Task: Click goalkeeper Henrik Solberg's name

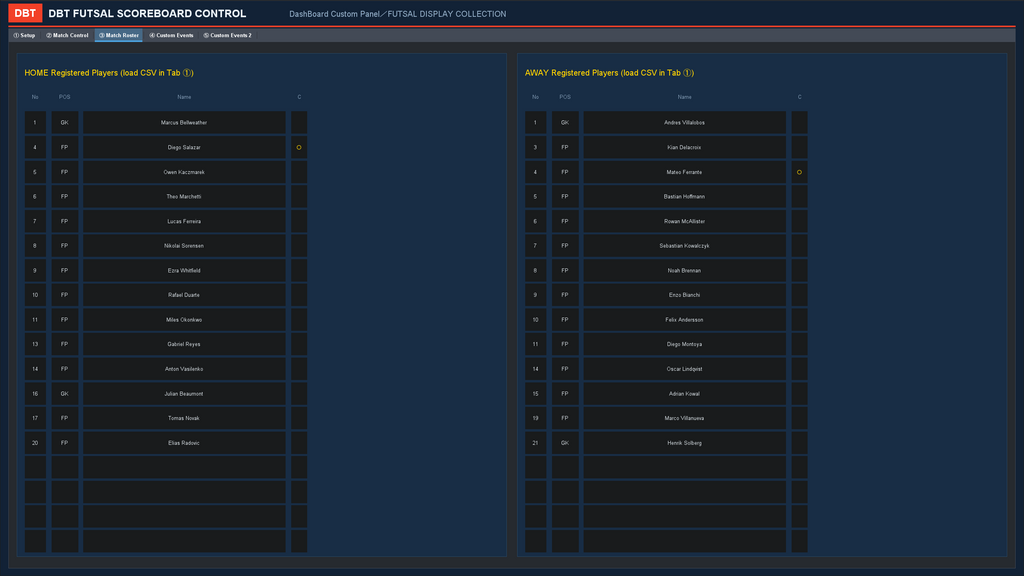Action: [684, 443]
